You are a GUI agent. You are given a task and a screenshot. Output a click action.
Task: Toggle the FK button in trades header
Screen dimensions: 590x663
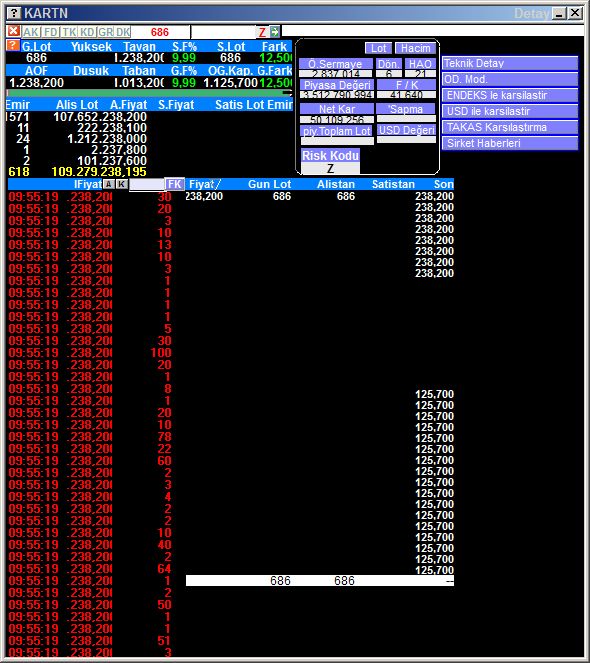click(x=174, y=184)
